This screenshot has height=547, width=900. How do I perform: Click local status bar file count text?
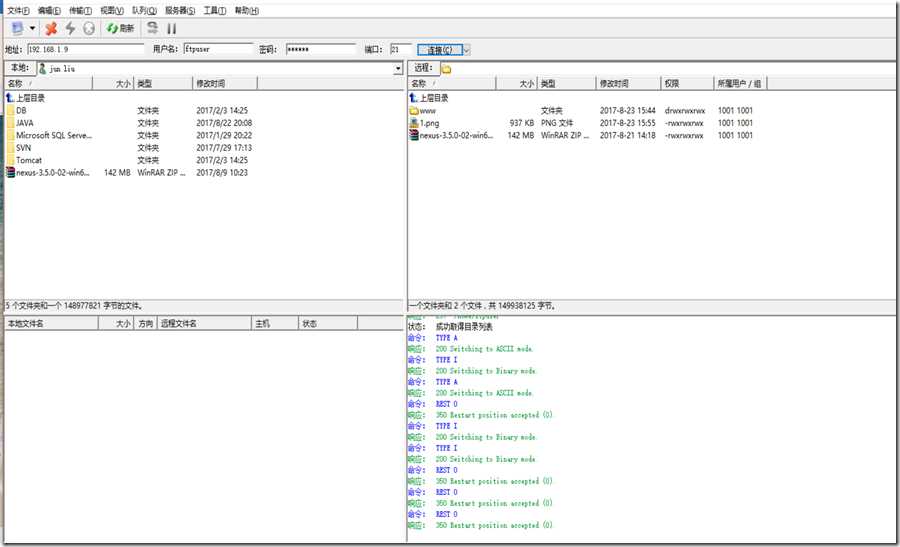coord(74,306)
